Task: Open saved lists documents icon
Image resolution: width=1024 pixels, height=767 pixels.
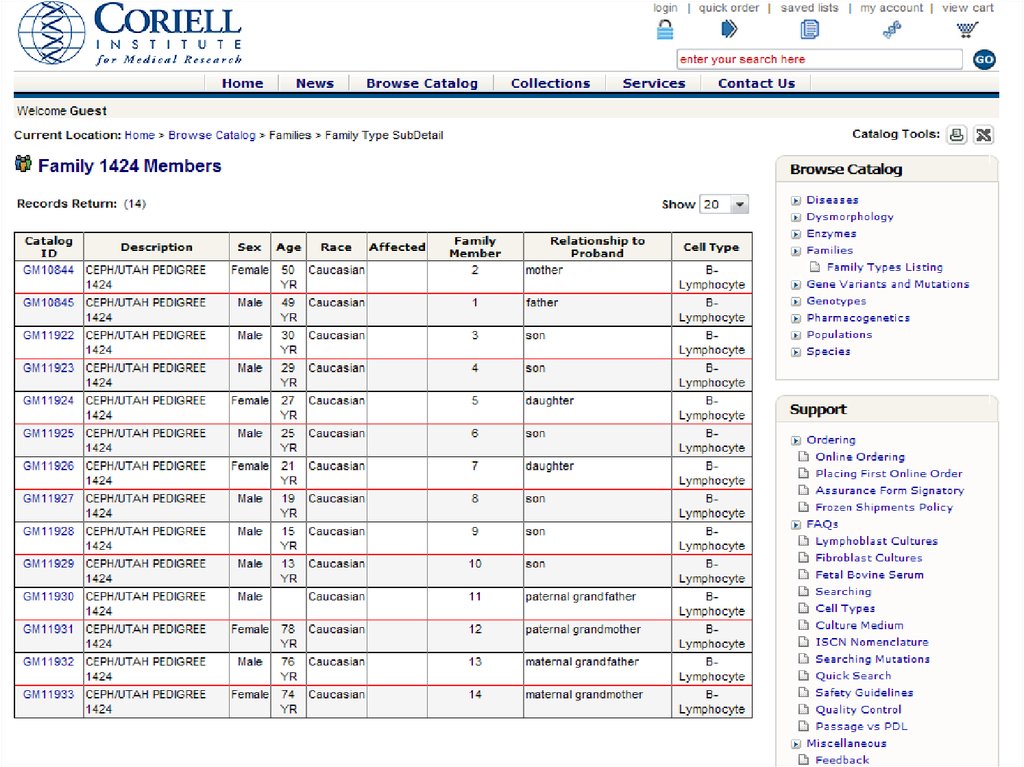Action: click(x=809, y=29)
